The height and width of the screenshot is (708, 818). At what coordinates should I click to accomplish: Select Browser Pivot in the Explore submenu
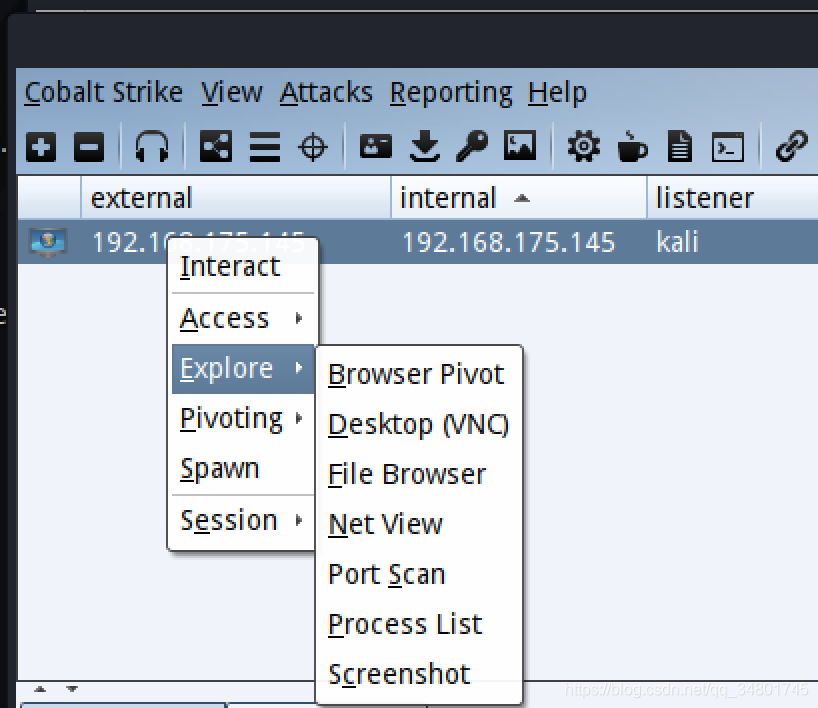tap(419, 374)
